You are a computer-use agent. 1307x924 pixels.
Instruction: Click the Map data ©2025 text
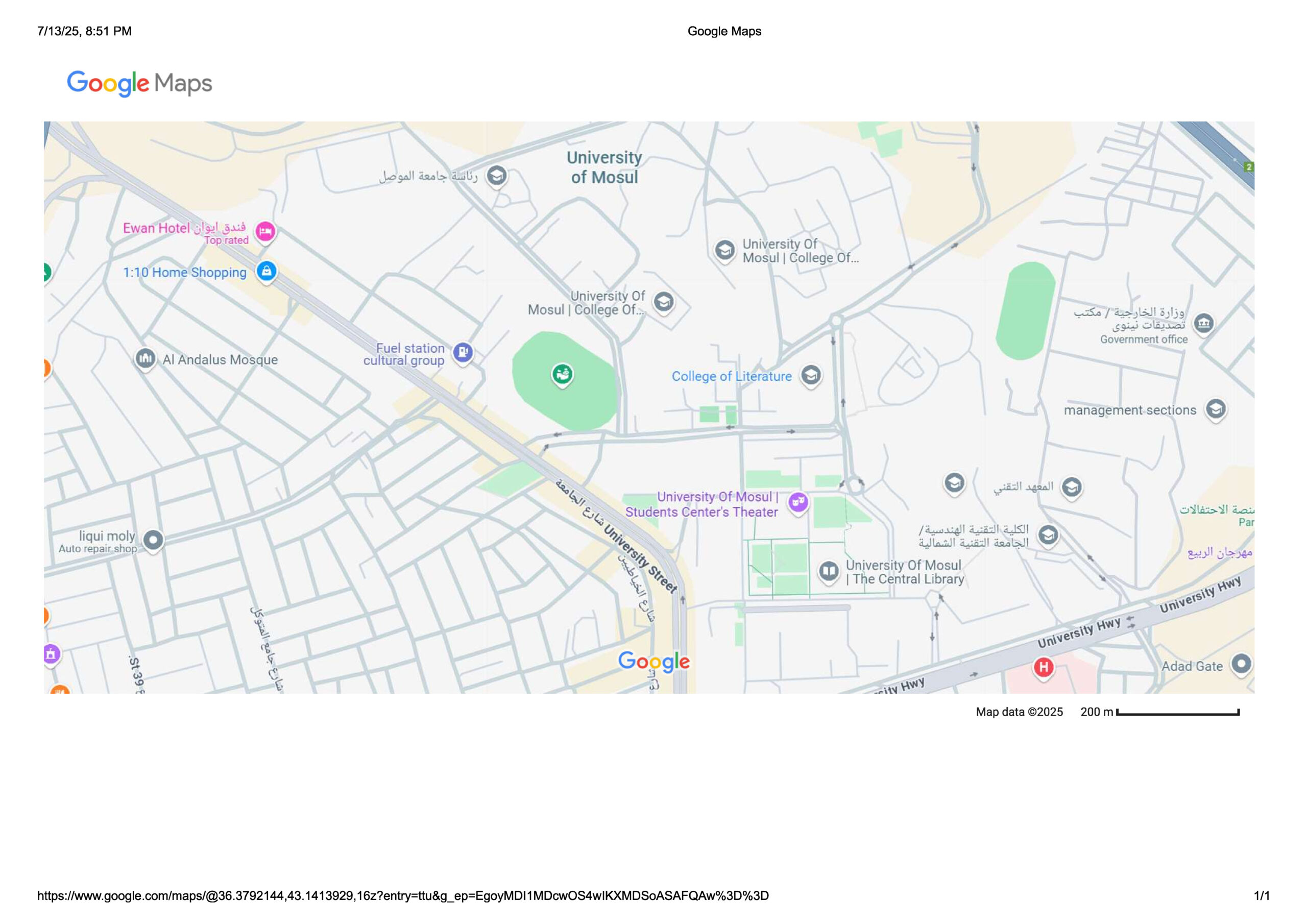click(1019, 712)
